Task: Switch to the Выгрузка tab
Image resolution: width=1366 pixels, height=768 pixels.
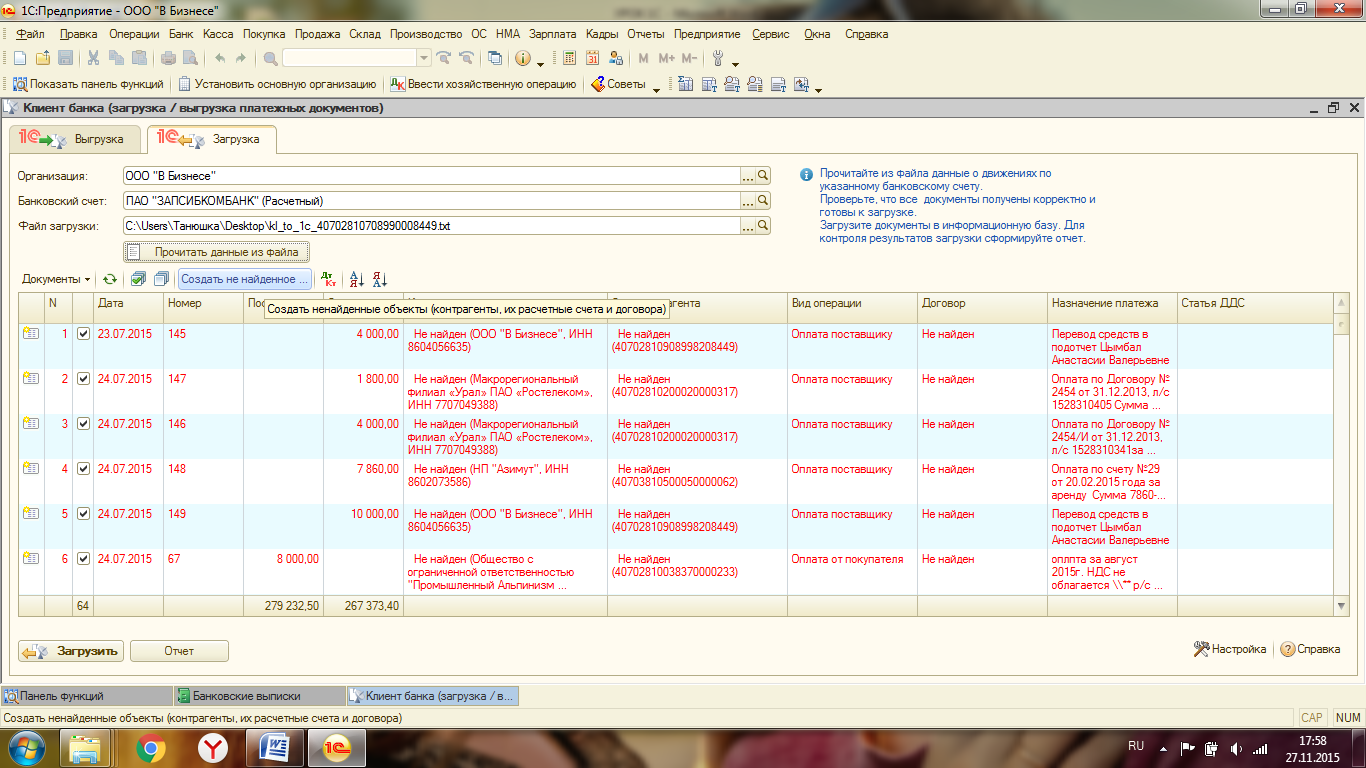Action: 74,139
